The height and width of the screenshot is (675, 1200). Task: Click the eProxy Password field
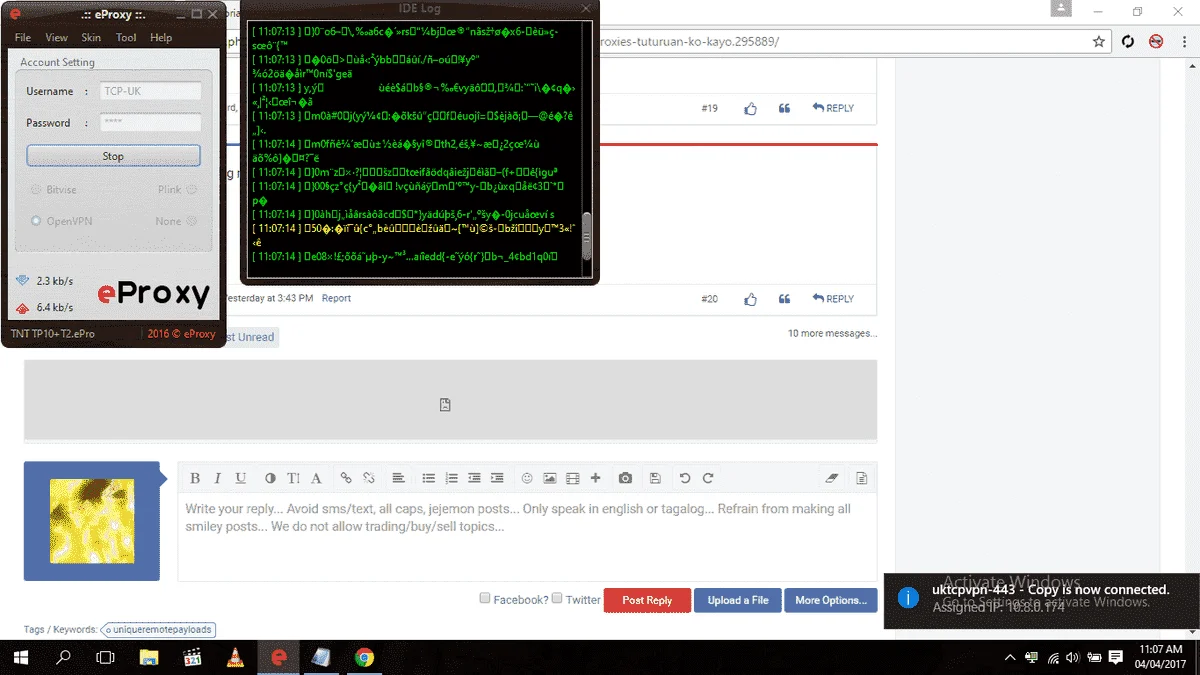(x=150, y=123)
